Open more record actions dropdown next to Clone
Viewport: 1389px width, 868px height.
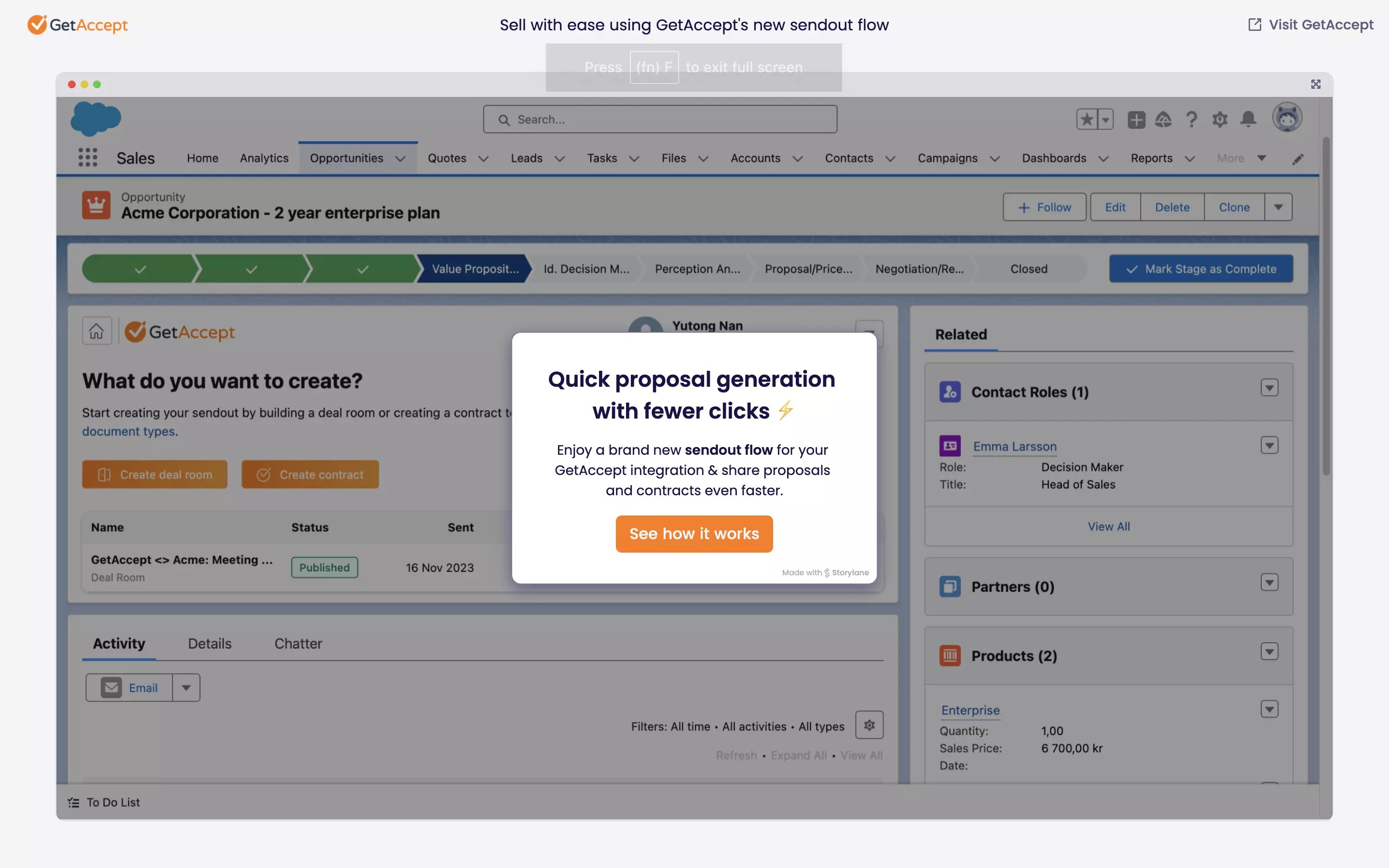point(1278,207)
